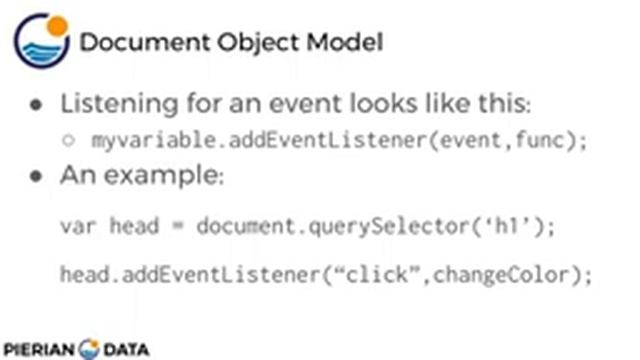Click the orange sun in the top logo
This screenshot has width=640, height=360.
57,26
